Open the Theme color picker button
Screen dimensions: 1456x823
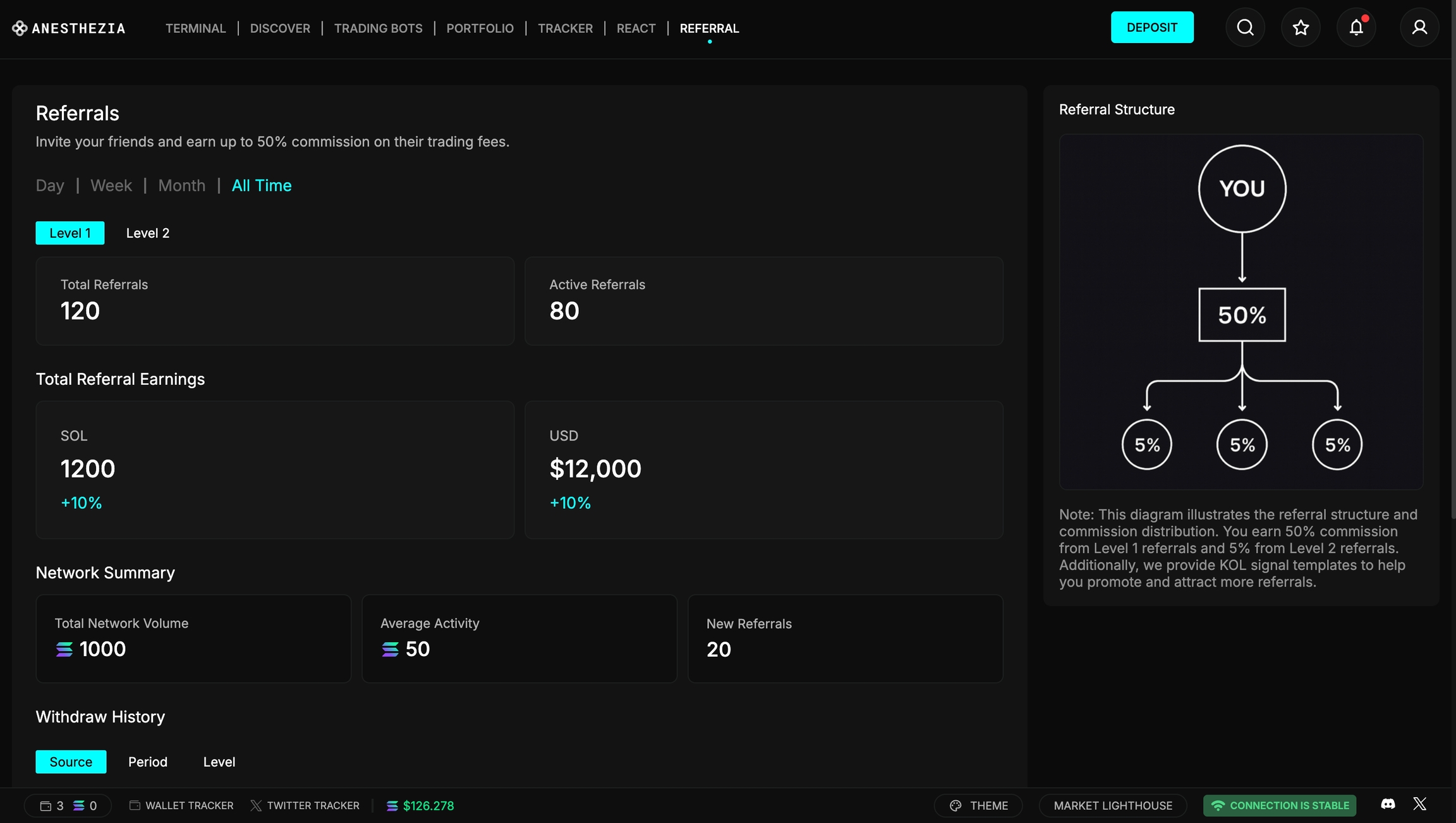[978, 806]
